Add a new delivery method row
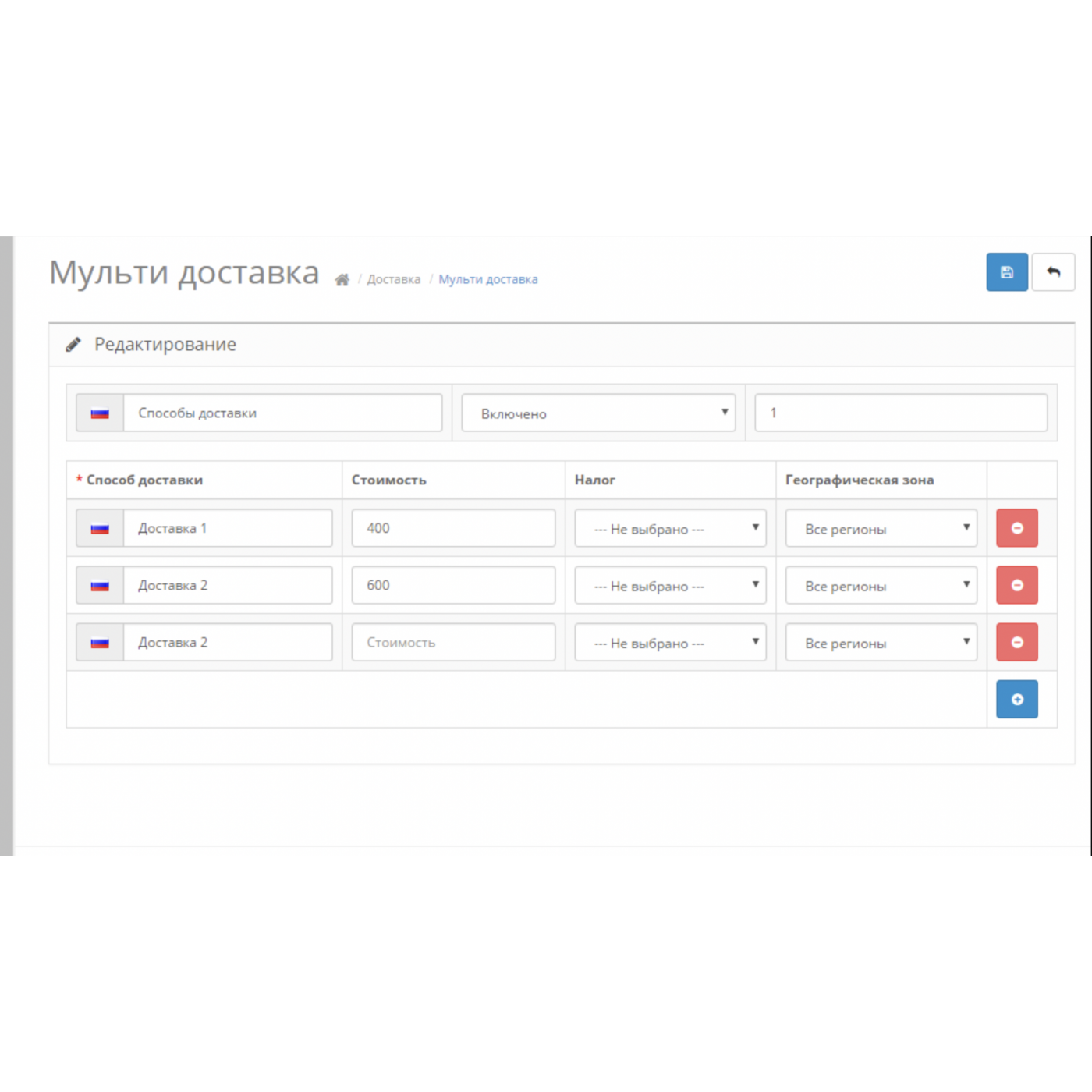The image size is (1092, 1092). [x=1016, y=699]
